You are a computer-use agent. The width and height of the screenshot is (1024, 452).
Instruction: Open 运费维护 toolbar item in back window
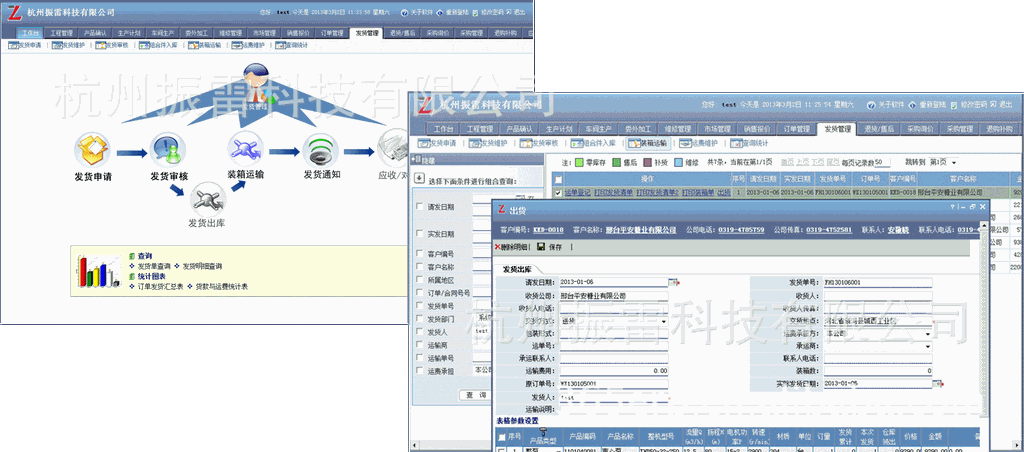point(249,46)
